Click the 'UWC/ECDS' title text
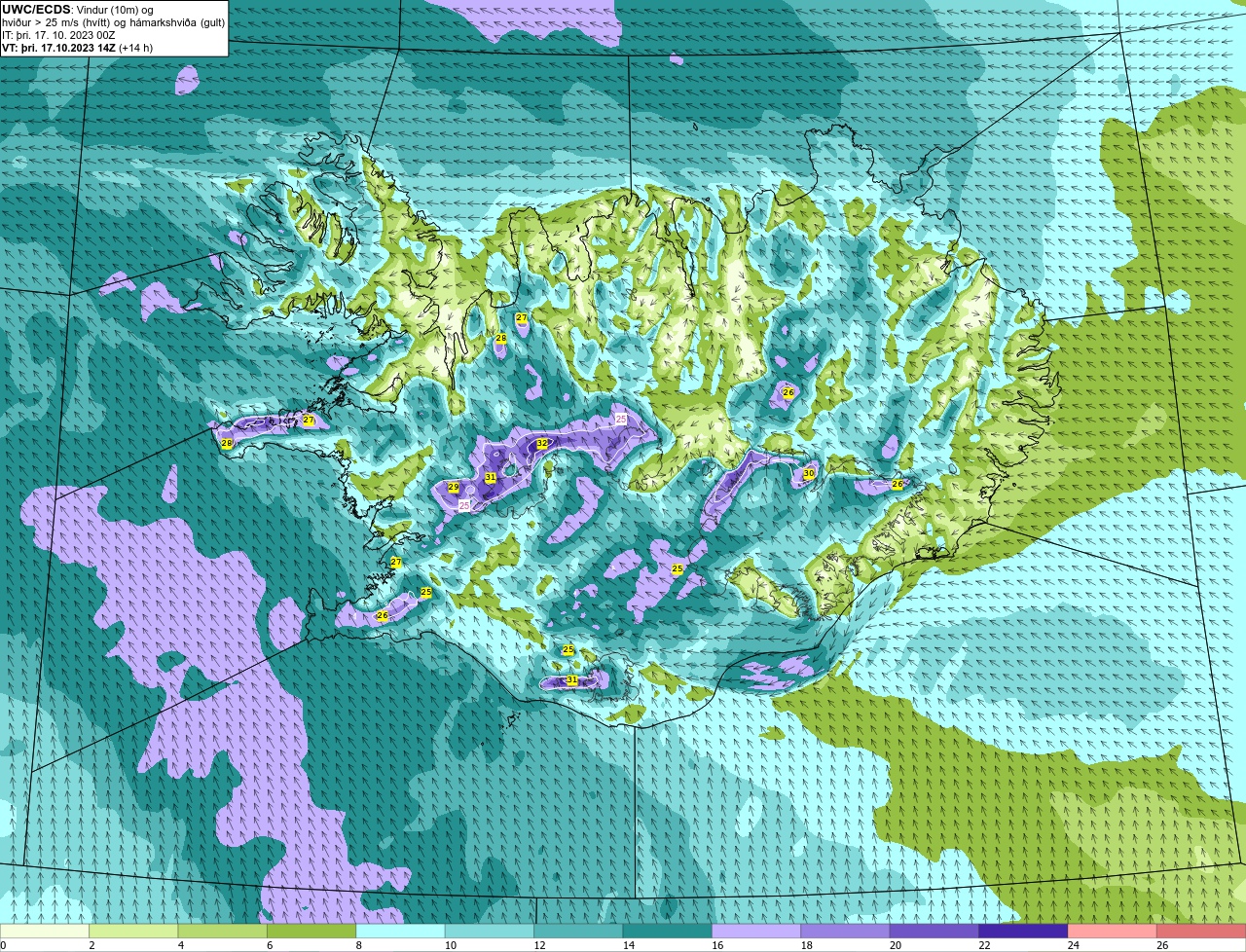This screenshot has height=952, width=1246. [36, 10]
